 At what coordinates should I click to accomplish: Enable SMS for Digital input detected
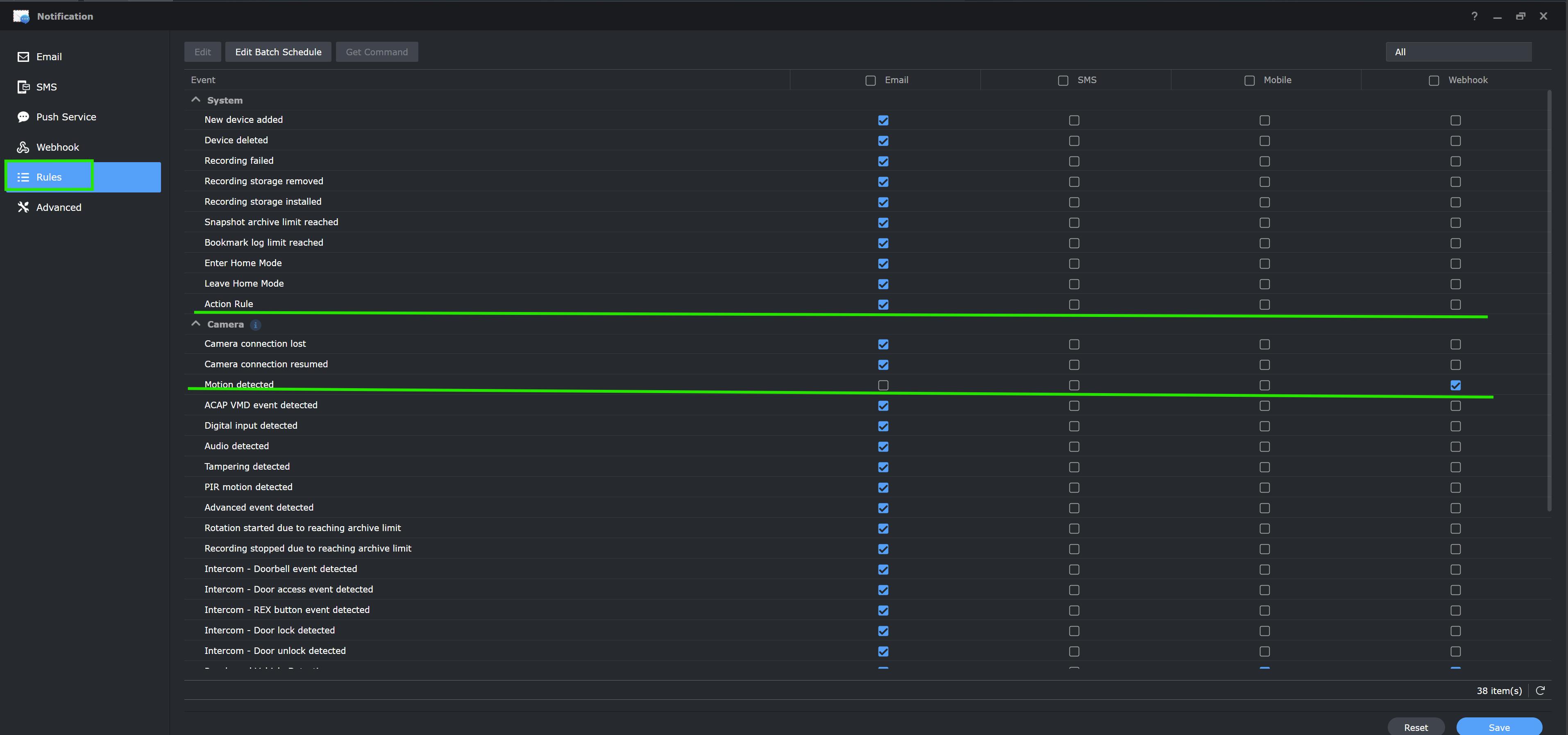1074,426
